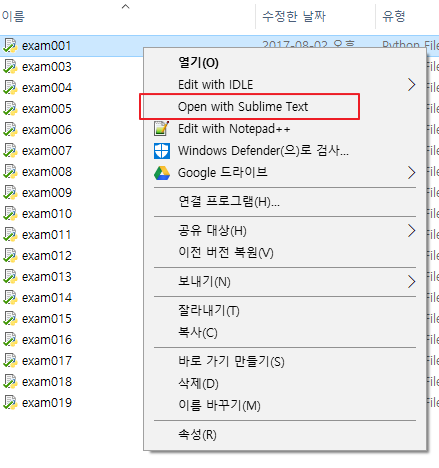Image resolution: width=439 pixels, height=468 pixels.
Task: Select 이름 바꾸기(M) to rename
Action: tap(219, 405)
